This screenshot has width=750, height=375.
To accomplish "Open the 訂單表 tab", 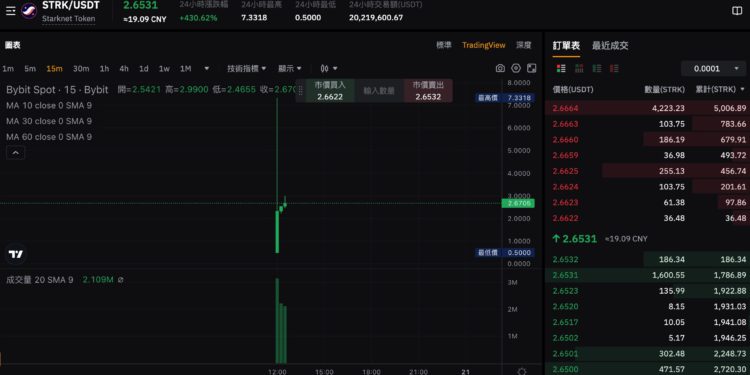I will 566,45.
